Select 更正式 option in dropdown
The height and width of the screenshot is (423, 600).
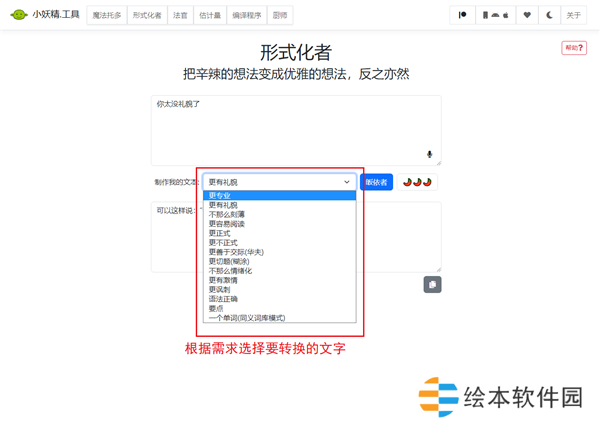pyautogui.click(x=220, y=233)
